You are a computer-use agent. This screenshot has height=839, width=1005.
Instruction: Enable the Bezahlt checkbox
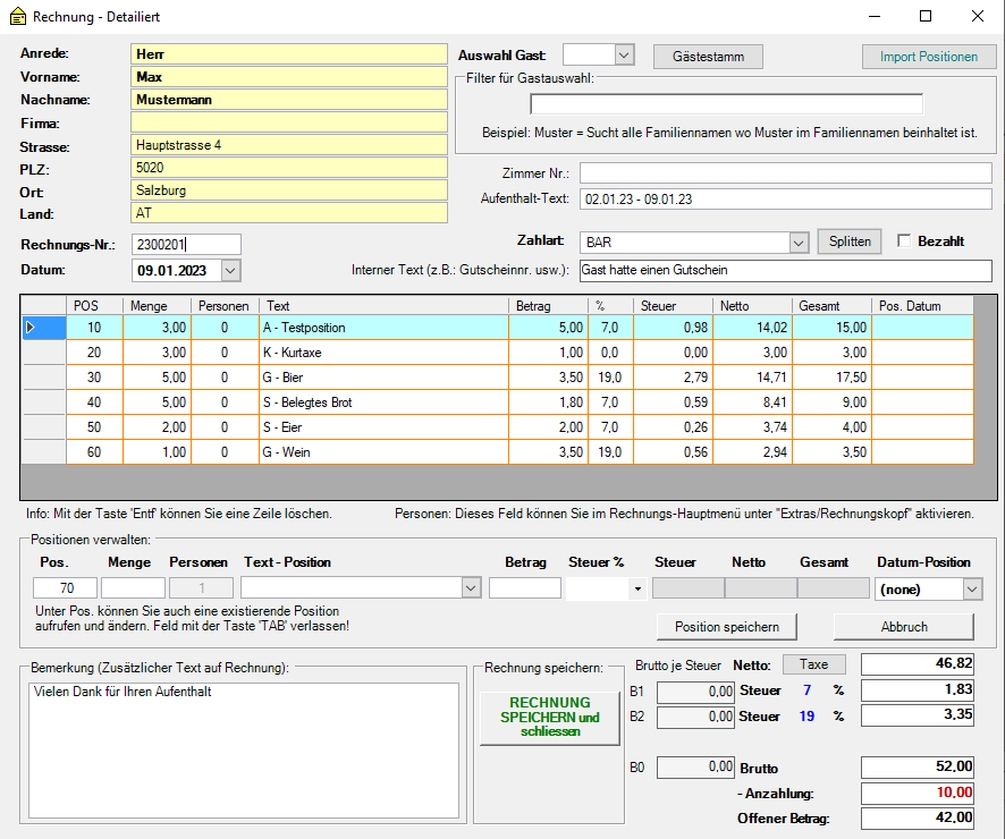click(x=904, y=241)
